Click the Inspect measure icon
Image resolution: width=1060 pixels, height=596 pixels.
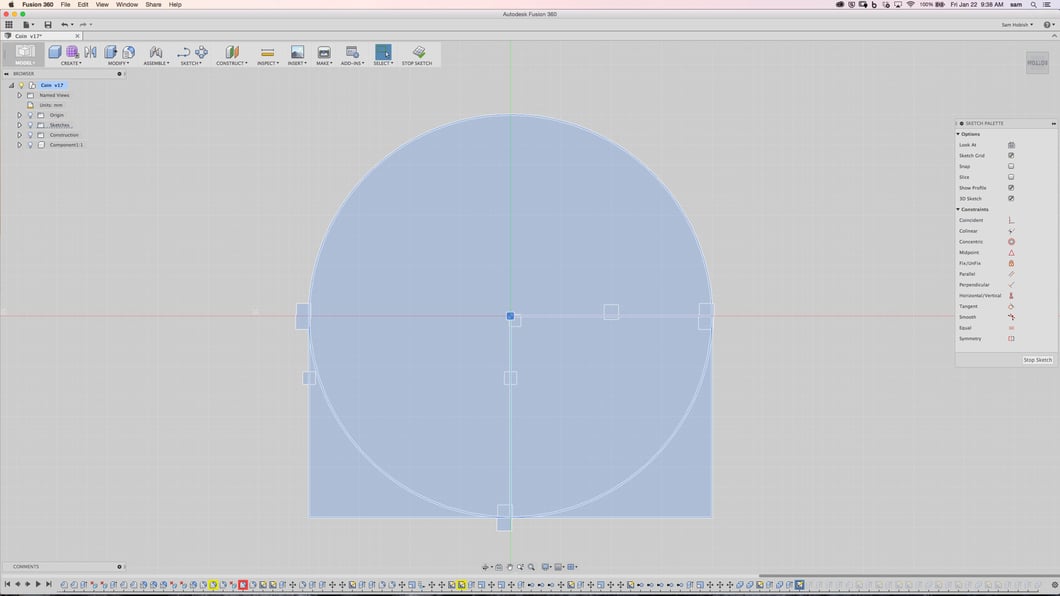[267, 52]
